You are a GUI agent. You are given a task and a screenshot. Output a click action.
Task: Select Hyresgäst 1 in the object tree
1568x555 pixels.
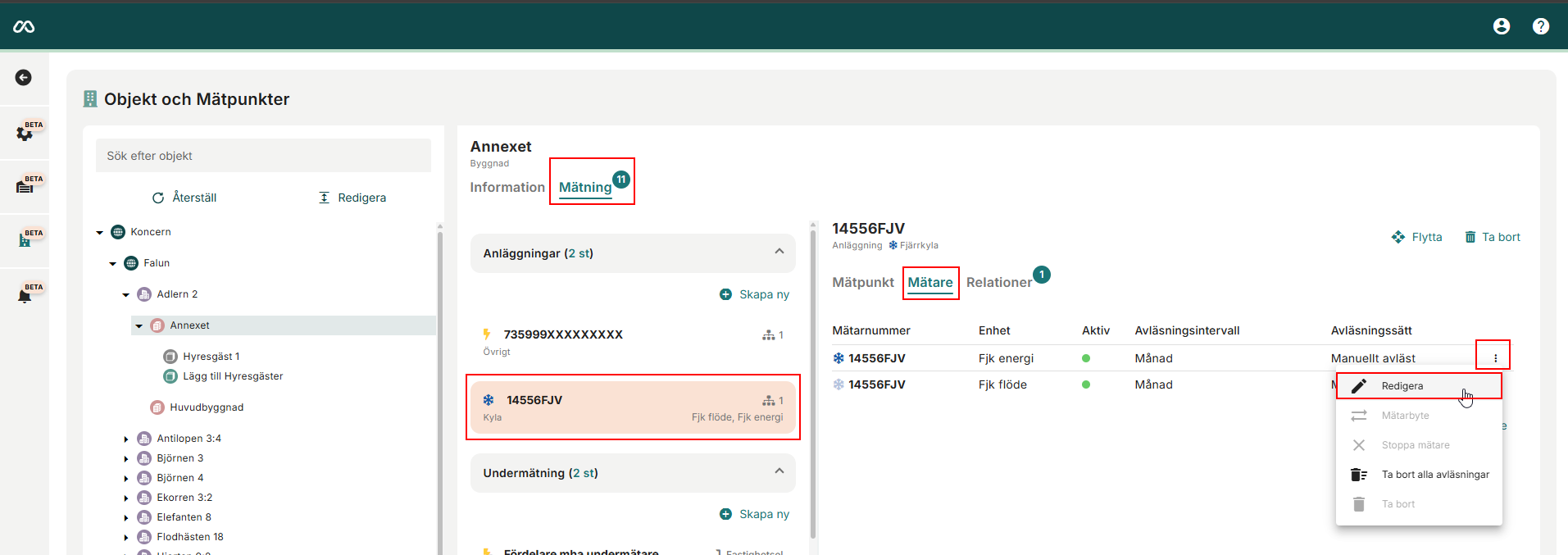211,357
